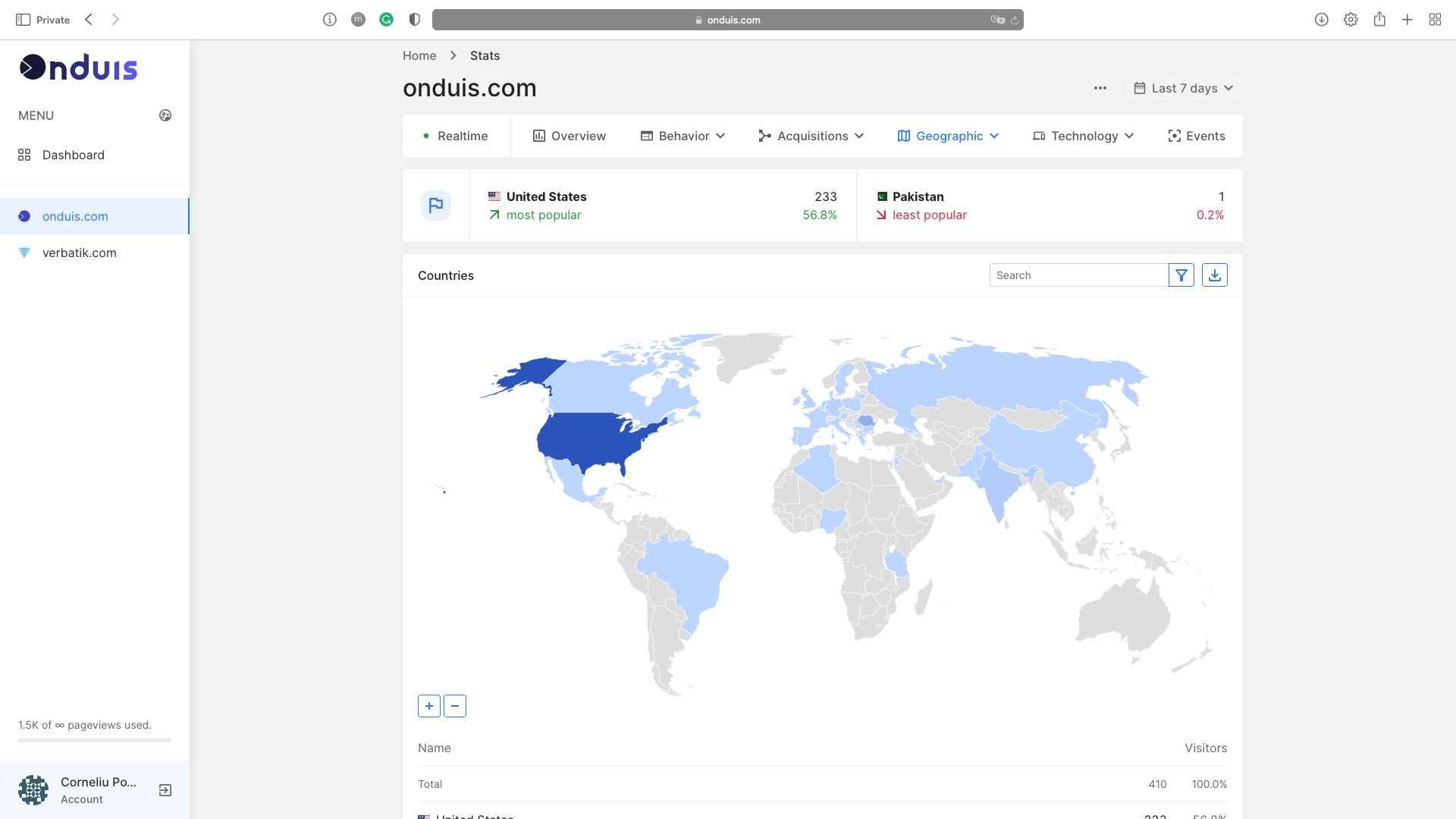This screenshot has width=1456, height=819.
Task: Toggle the theme icon next to MENU
Action: pos(165,115)
